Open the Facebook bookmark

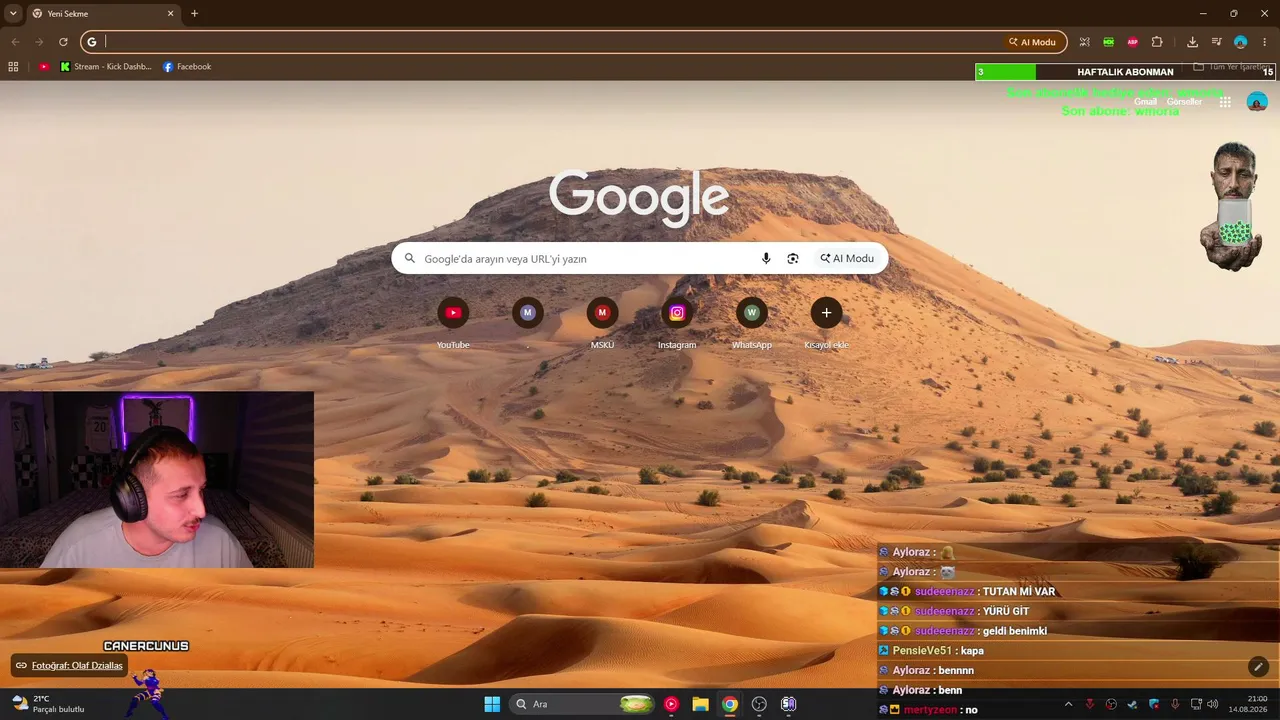[187, 67]
